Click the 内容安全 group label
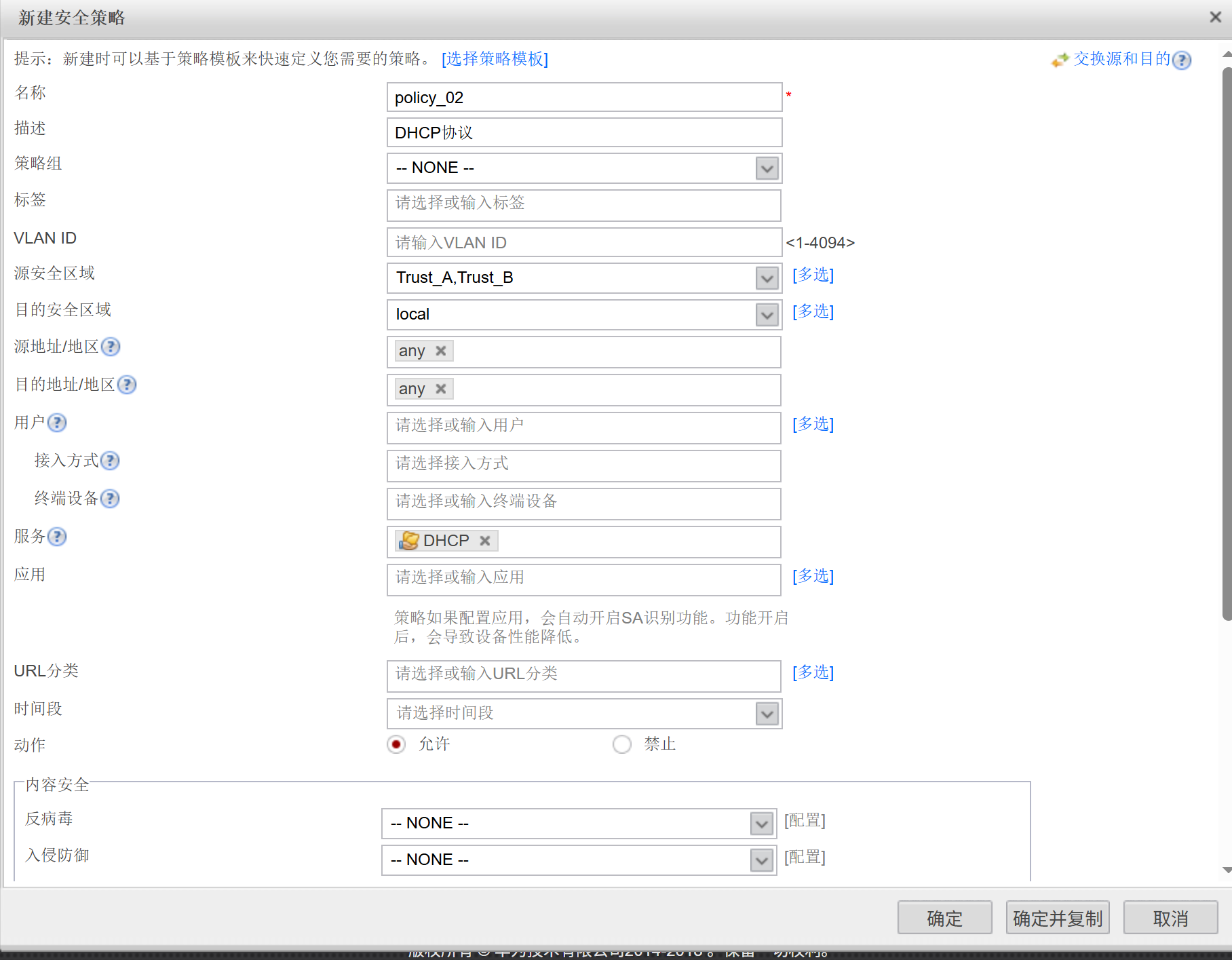The width and height of the screenshot is (1232, 960). (58, 785)
